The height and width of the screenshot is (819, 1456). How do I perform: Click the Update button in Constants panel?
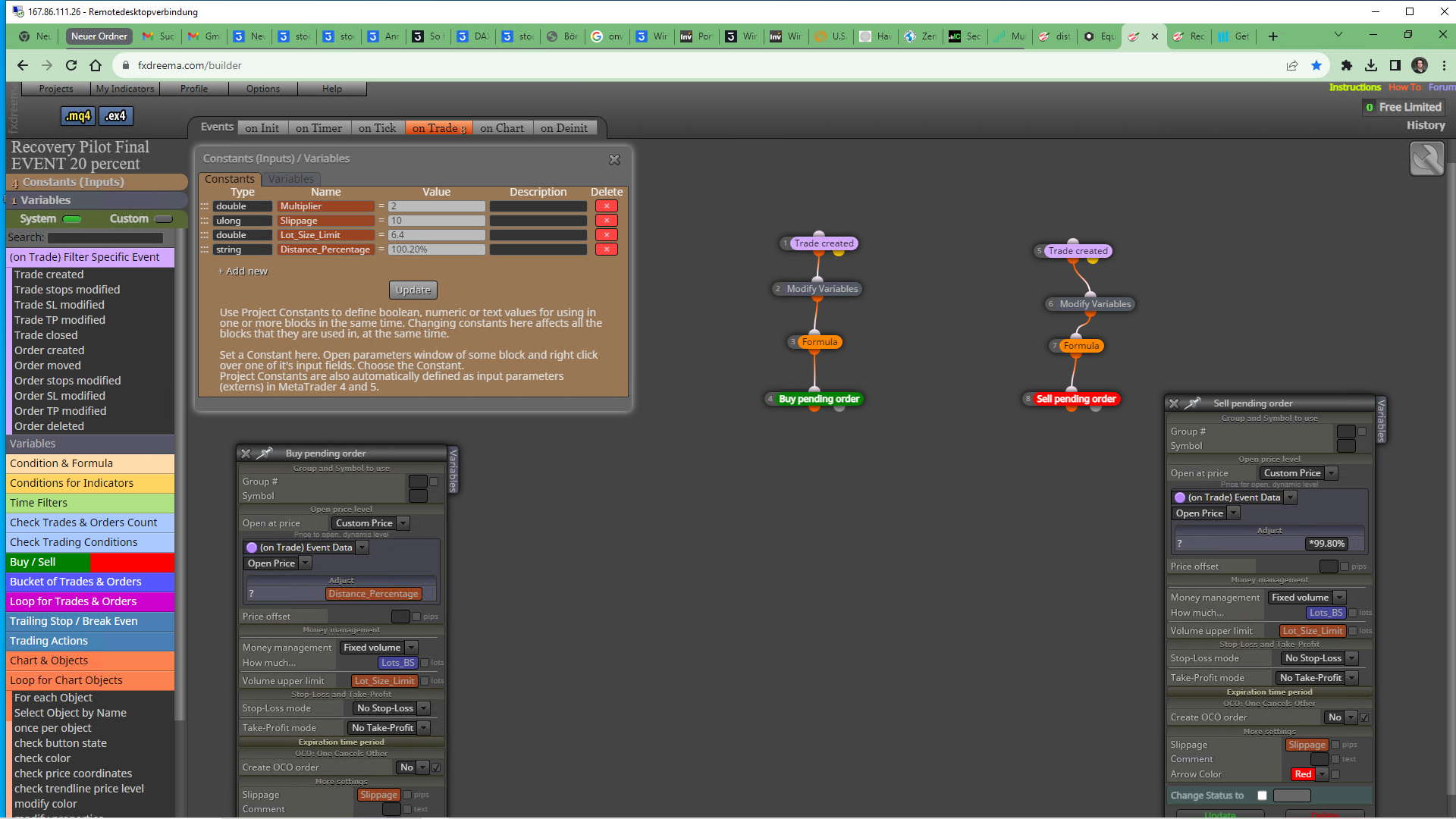413,290
